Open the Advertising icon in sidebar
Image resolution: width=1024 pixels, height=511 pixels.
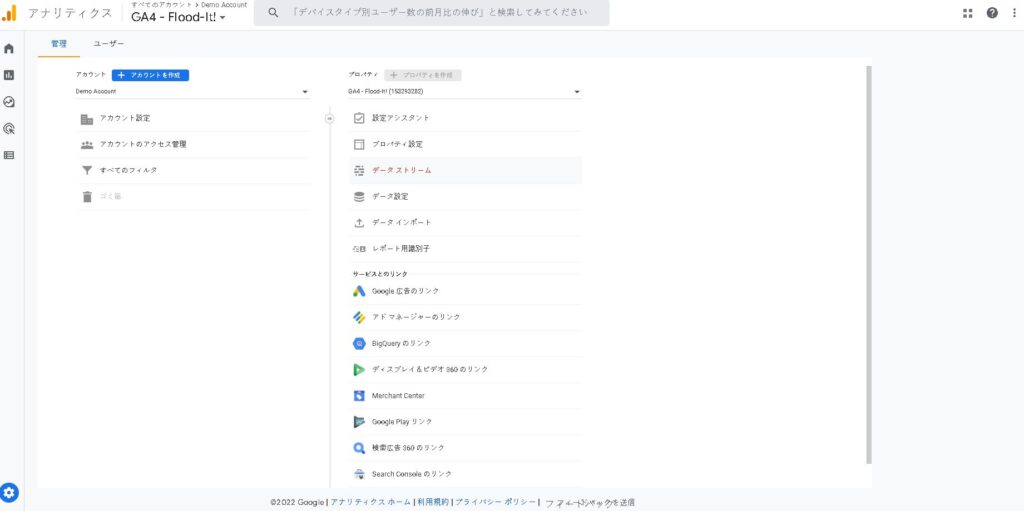point(9,128)
